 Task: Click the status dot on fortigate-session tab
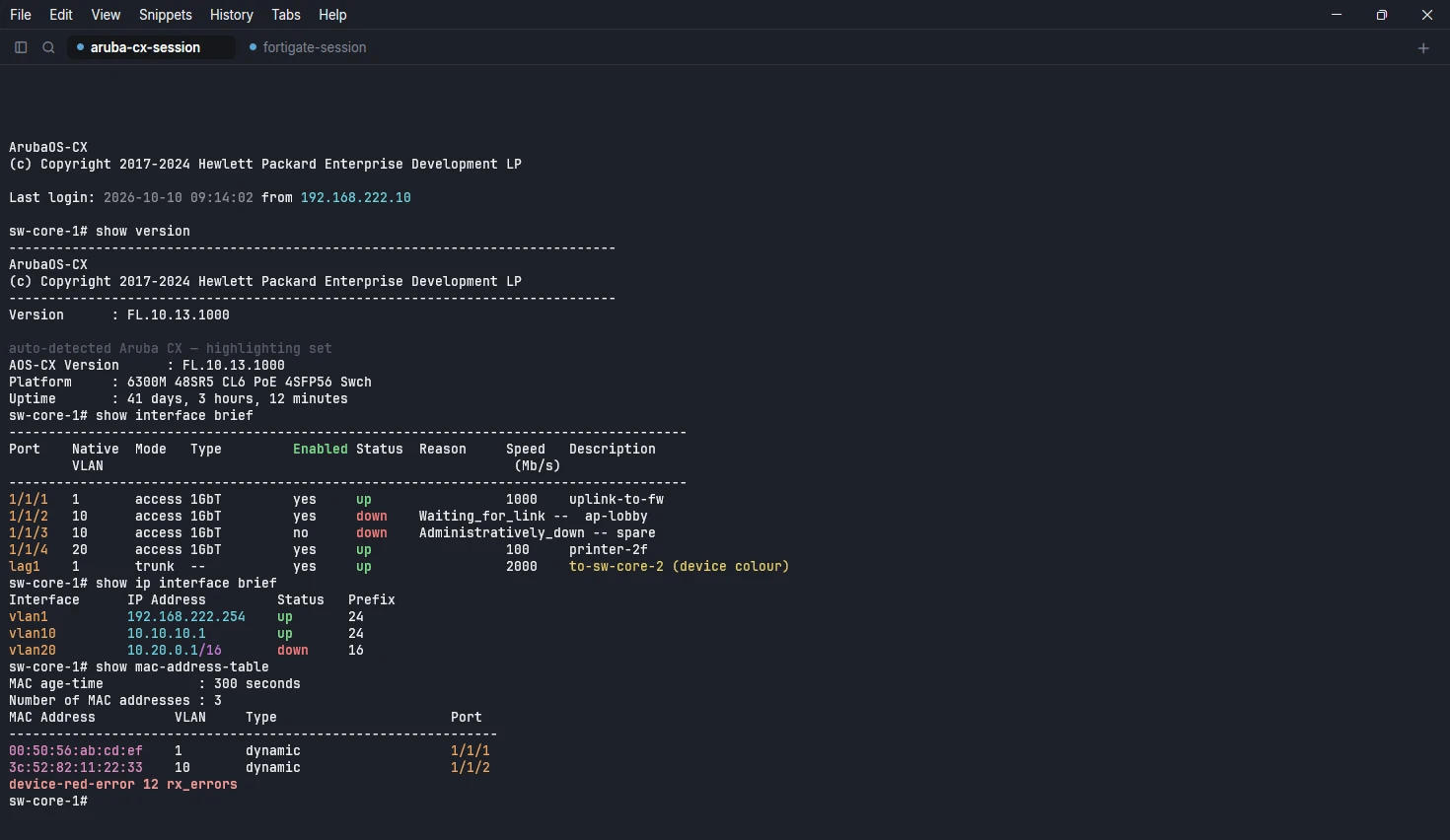[253, 47]
